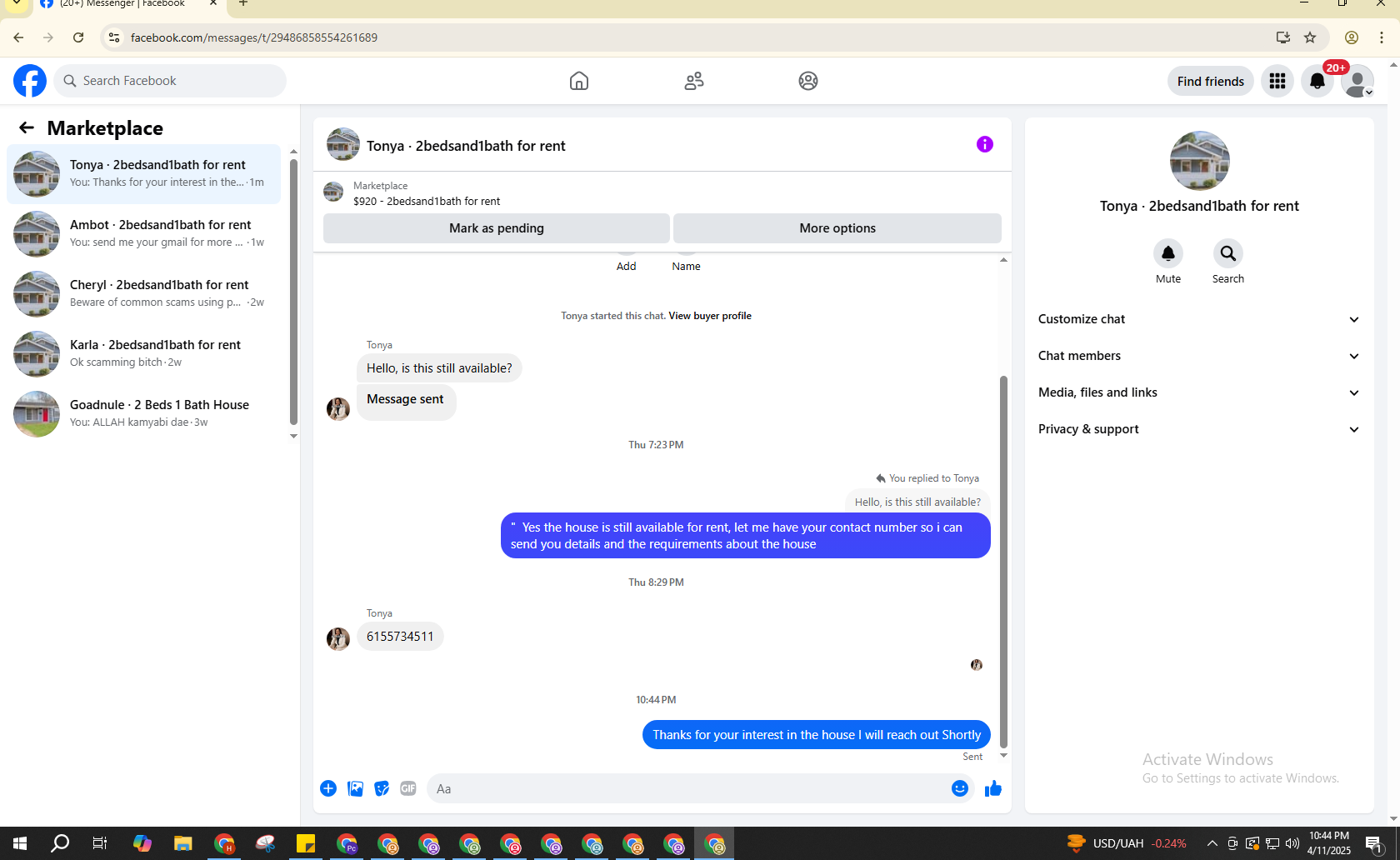Open the Chrome three-dot menu
This screenshot has height=860, width=1400.
tap(1382, 37)
